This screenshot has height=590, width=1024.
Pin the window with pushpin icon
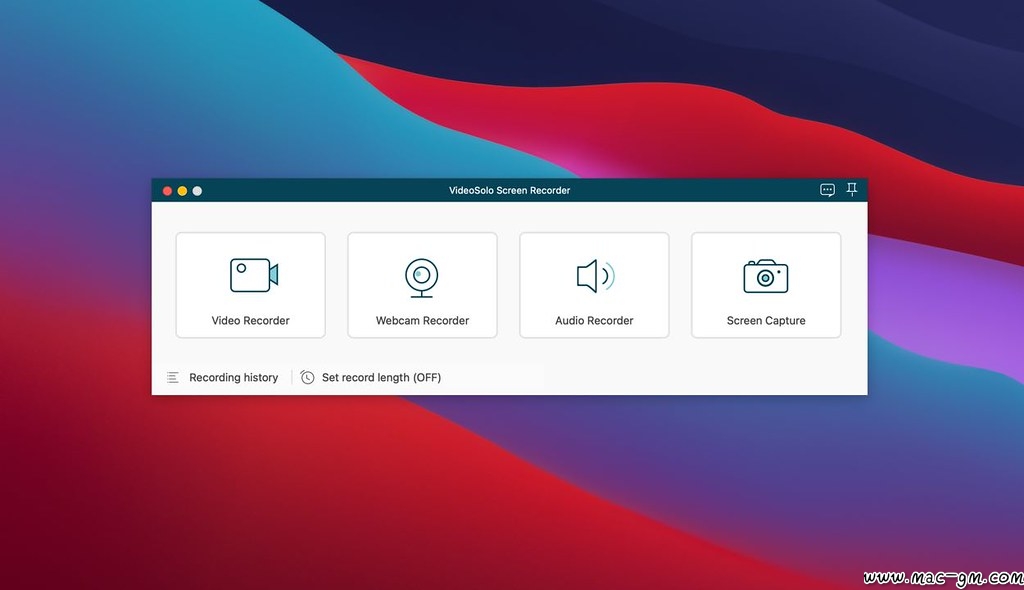tap(852, 189)
